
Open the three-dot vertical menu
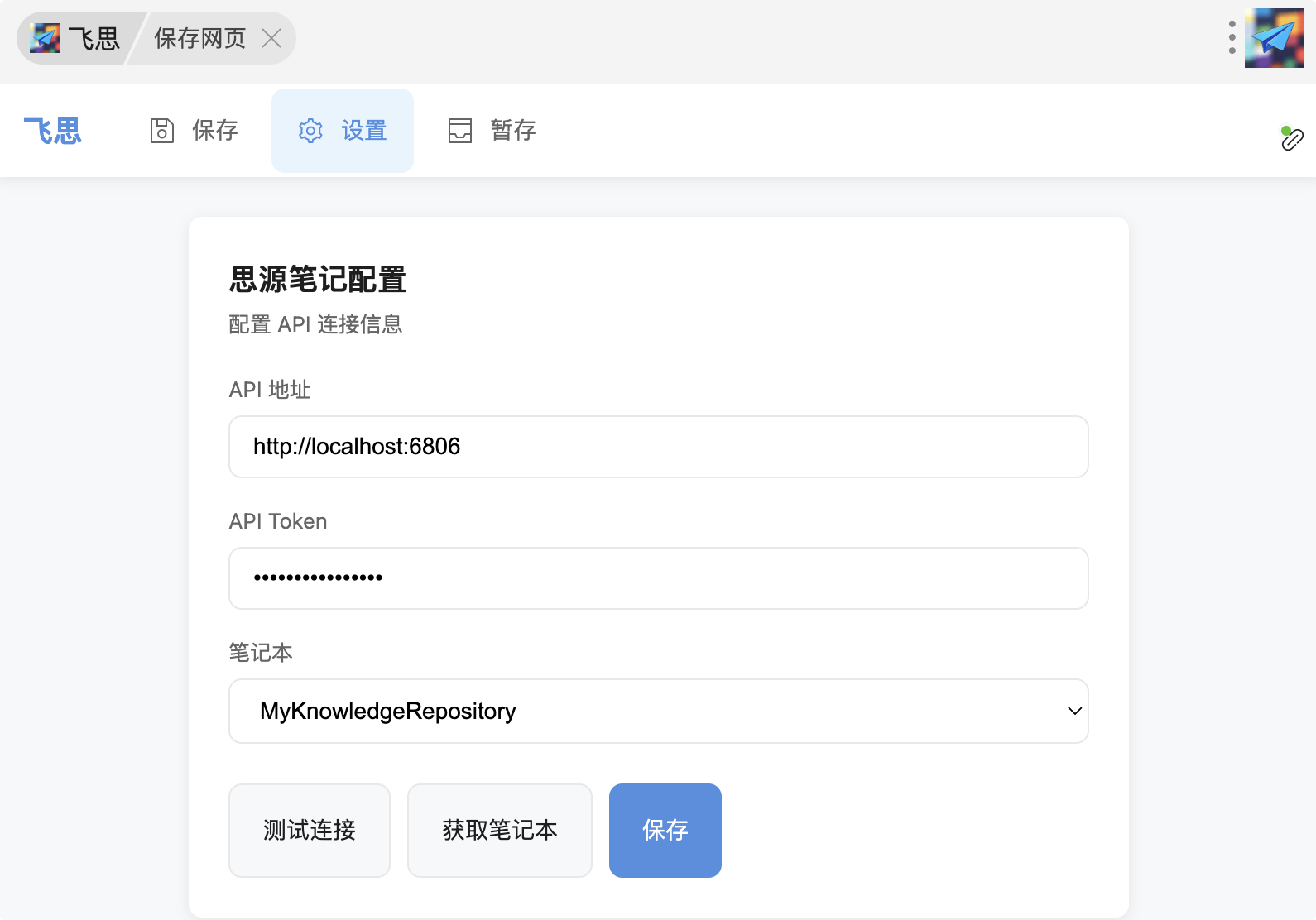click(1232, 38)
